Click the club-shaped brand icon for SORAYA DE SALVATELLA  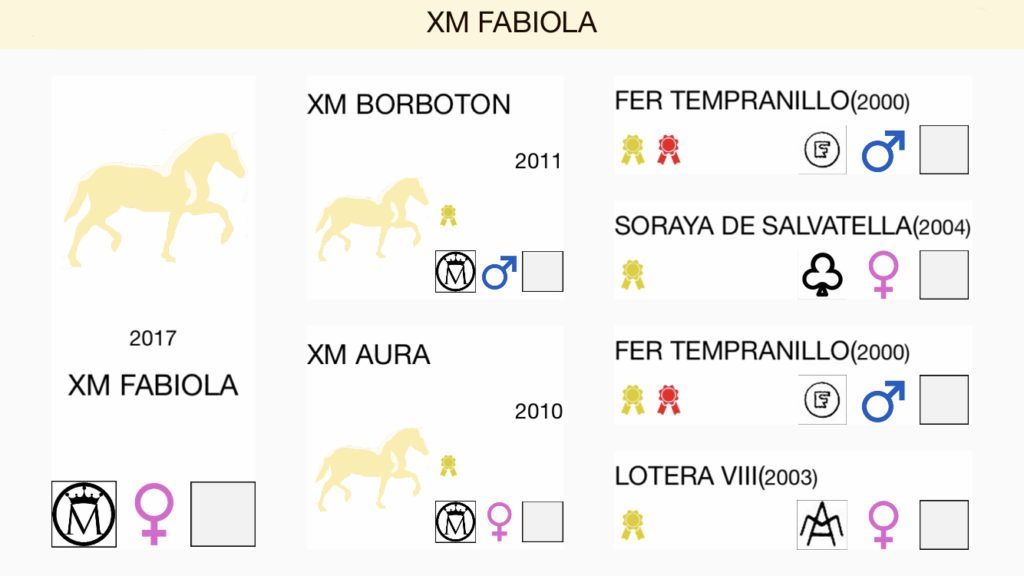click(x=822, y=275)
